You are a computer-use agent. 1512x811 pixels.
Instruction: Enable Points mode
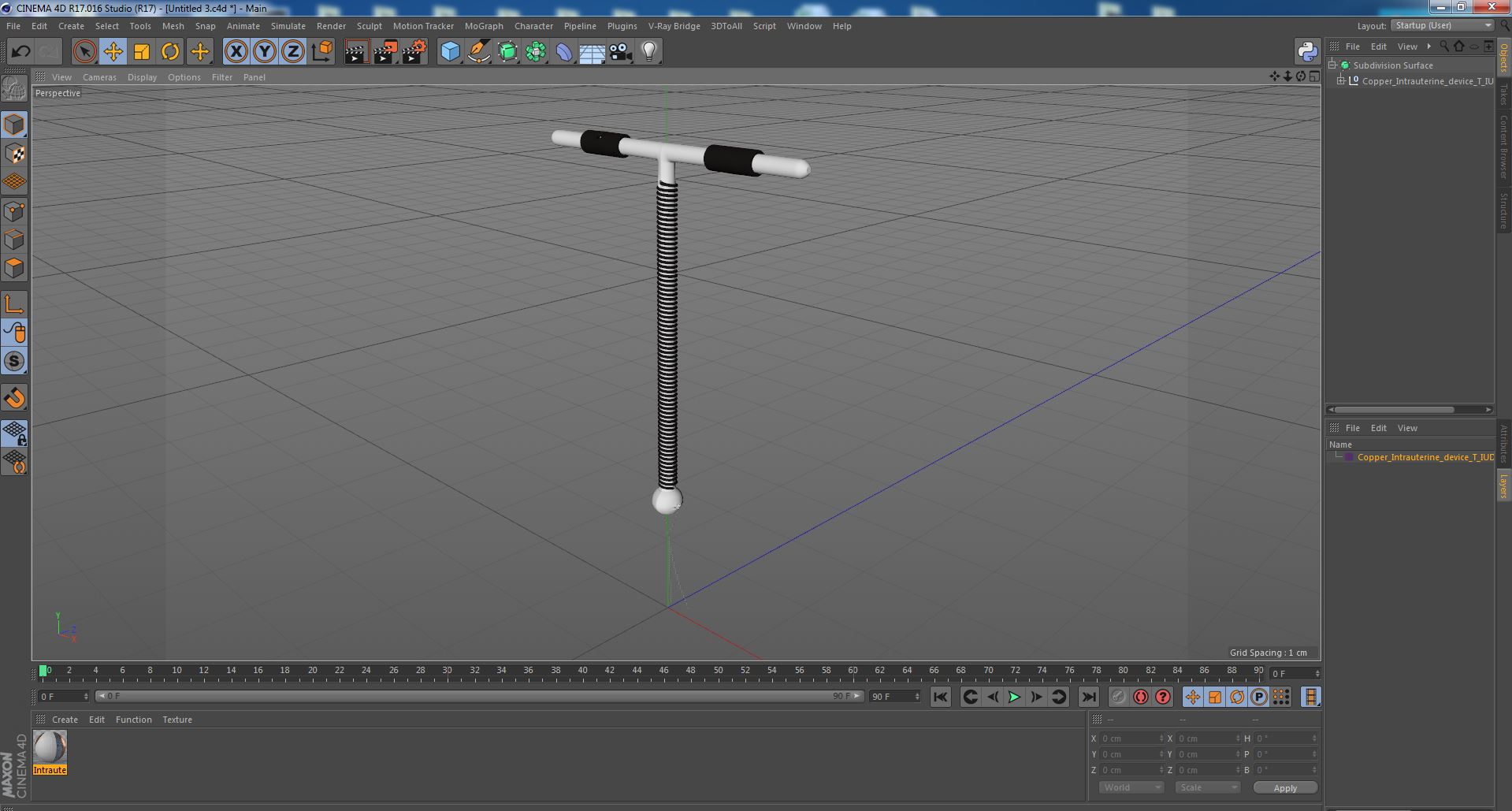(x=14, y=211)
